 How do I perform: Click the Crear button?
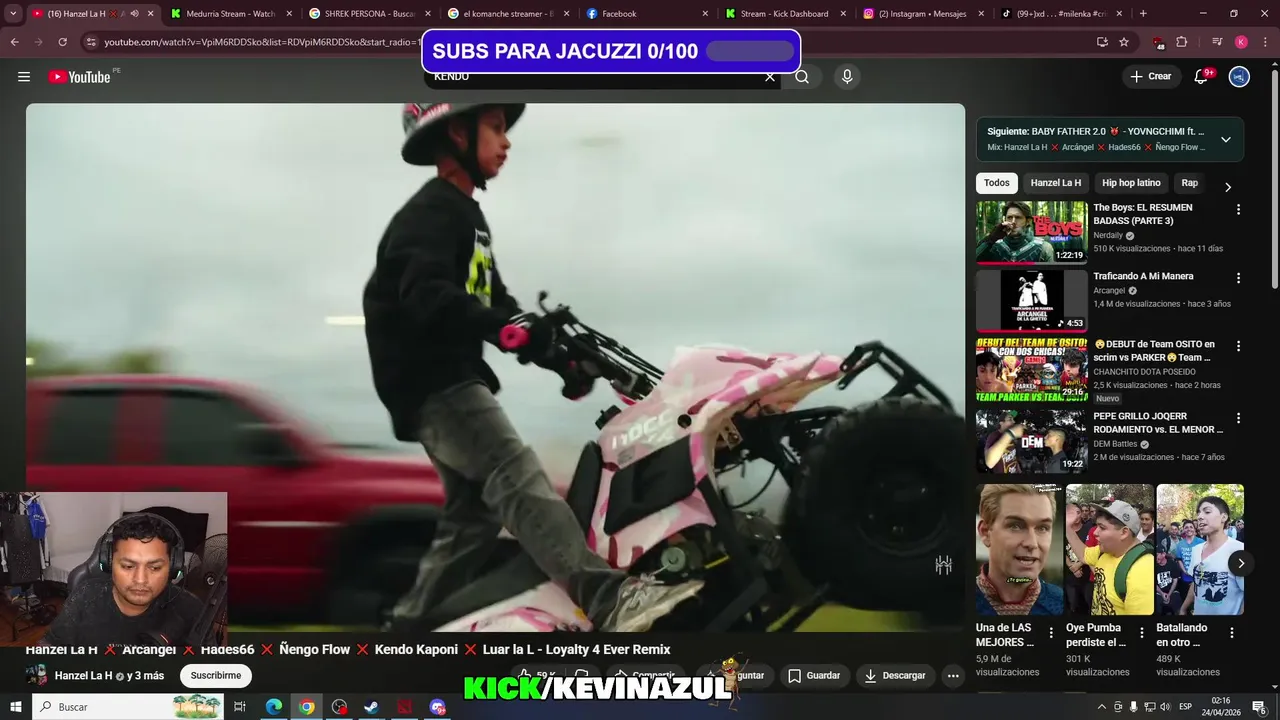pyautogui.click(x=1151, y=77)
